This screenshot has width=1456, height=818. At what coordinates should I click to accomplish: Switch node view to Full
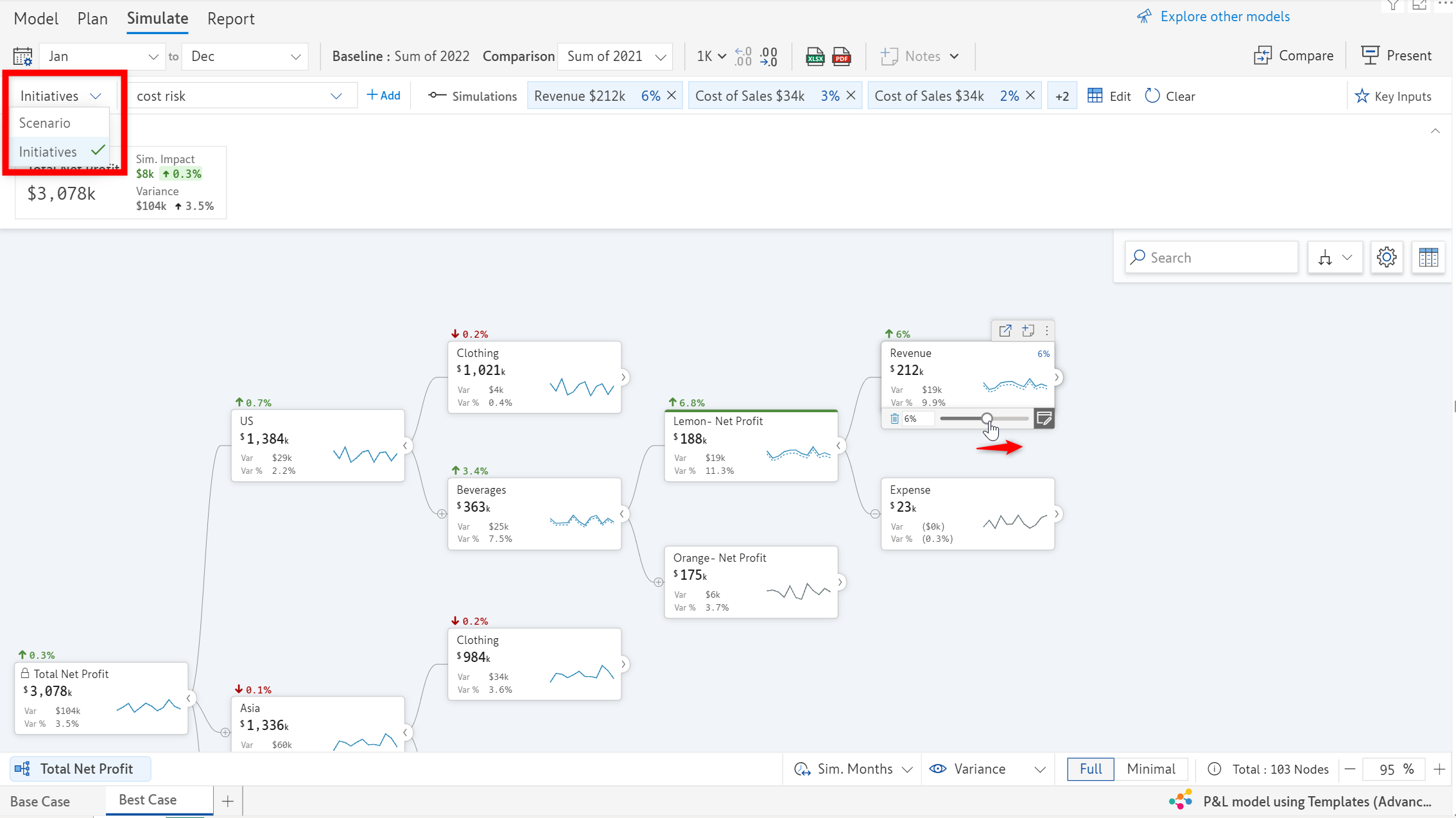click(x=1090, y=769)
